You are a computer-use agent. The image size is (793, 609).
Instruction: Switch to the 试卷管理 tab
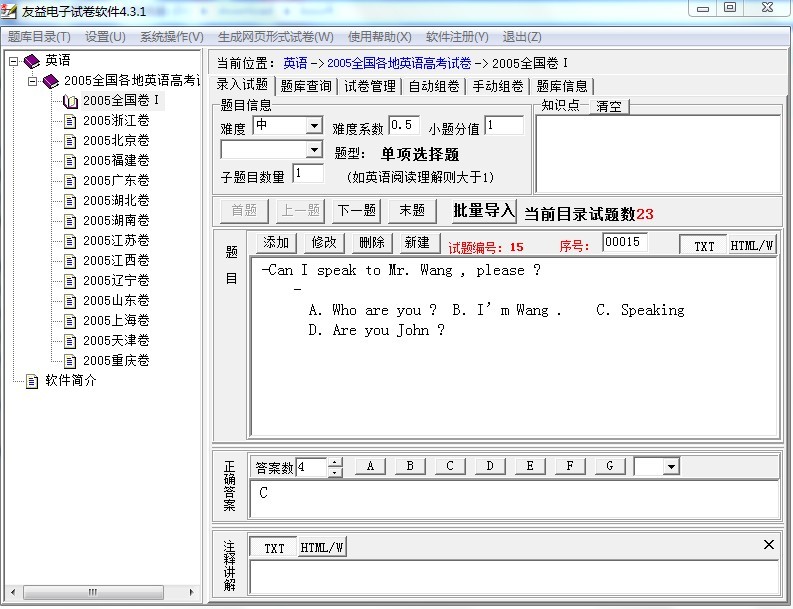[370, 86]
